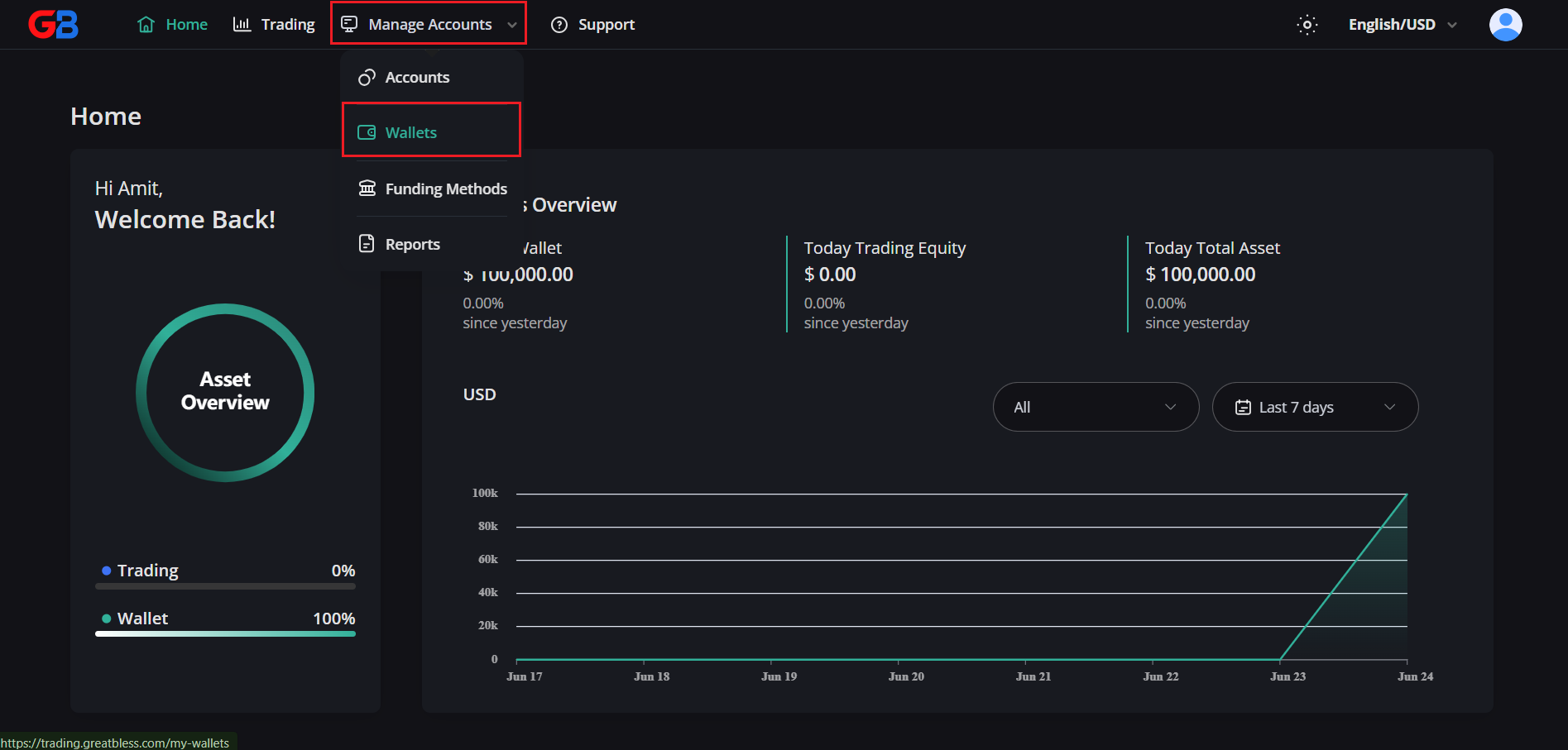Click the Jun 20 chart axis label
Image resolution: width=1568 pixels, height=750 pixels.
click(906, 676)
